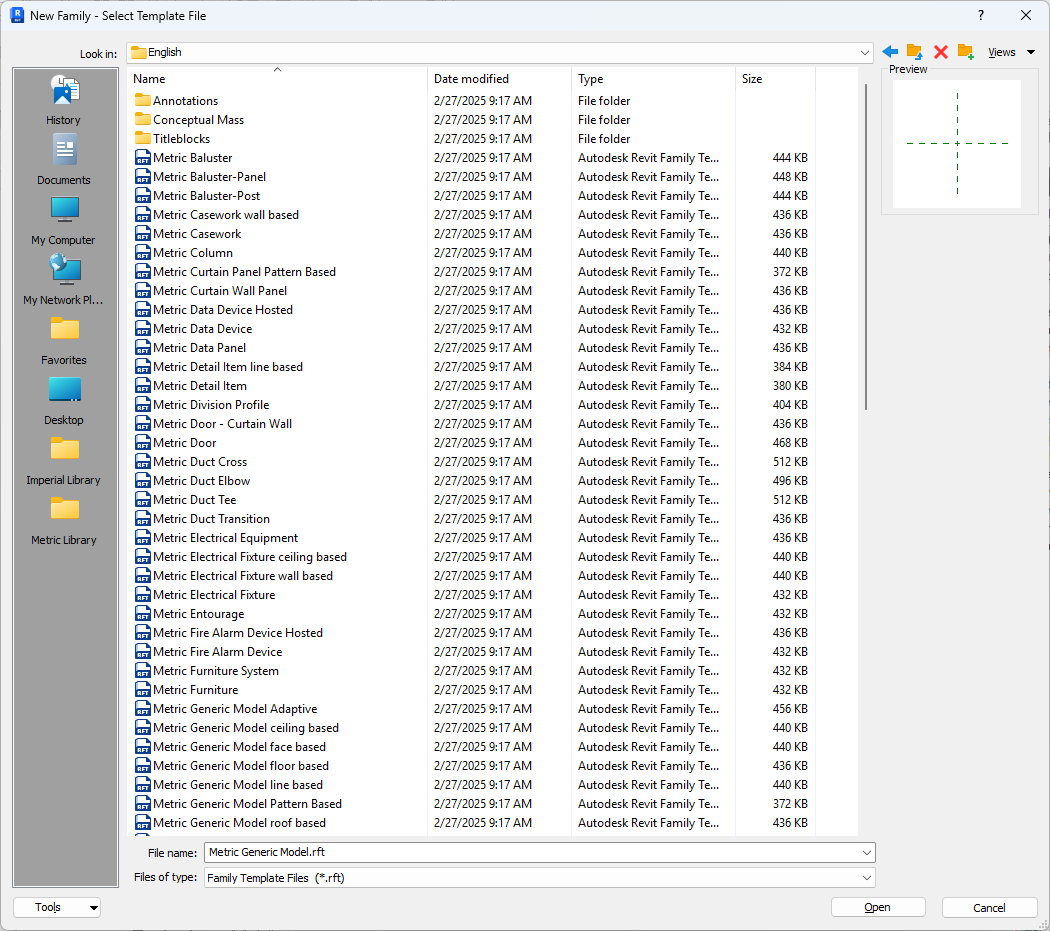Expand the File name dropdown arrow
The width and height of the screenshot is (1050, 931).
[867, 853]
